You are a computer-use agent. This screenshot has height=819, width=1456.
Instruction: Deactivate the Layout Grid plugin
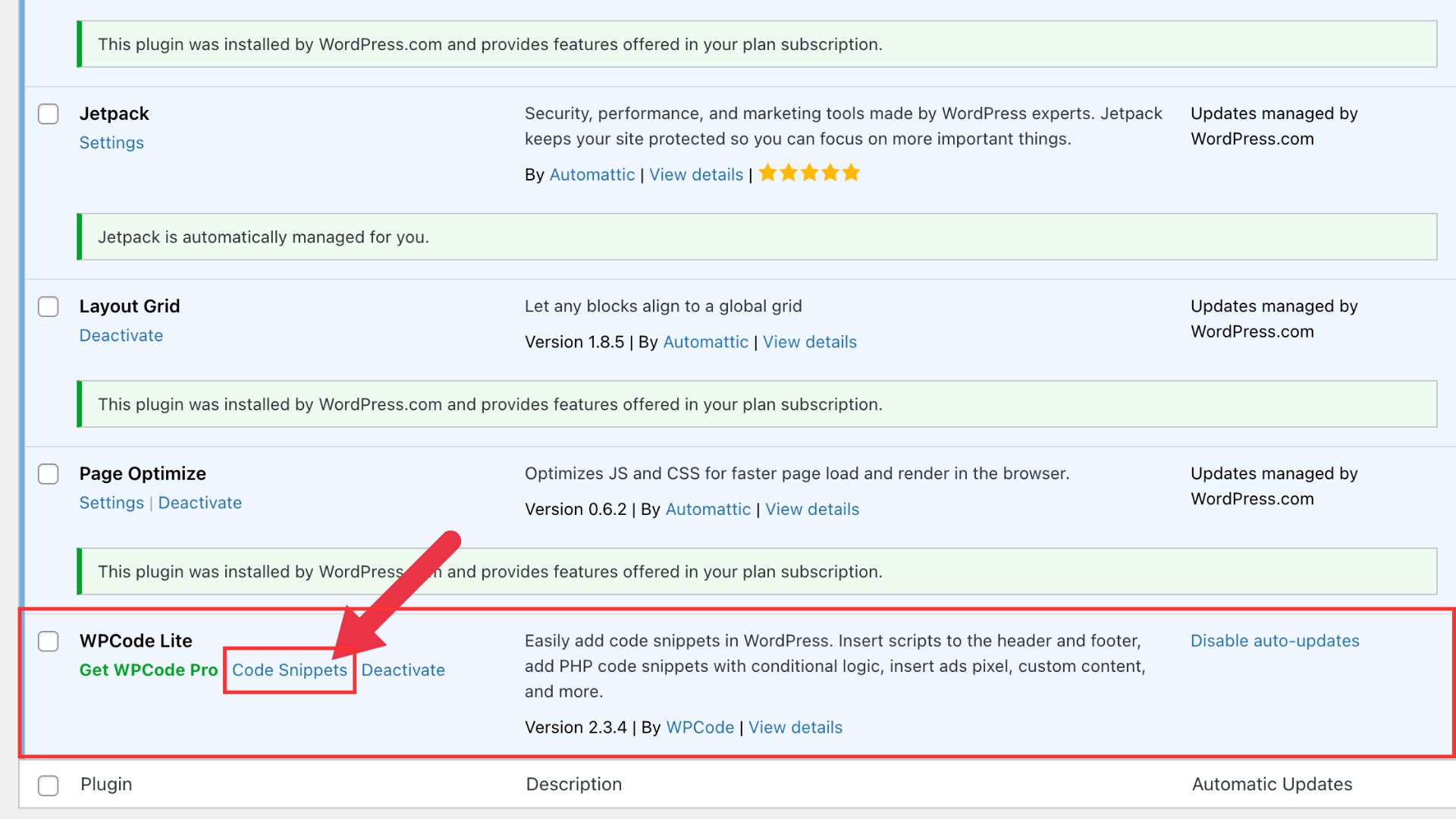[121, 335]
